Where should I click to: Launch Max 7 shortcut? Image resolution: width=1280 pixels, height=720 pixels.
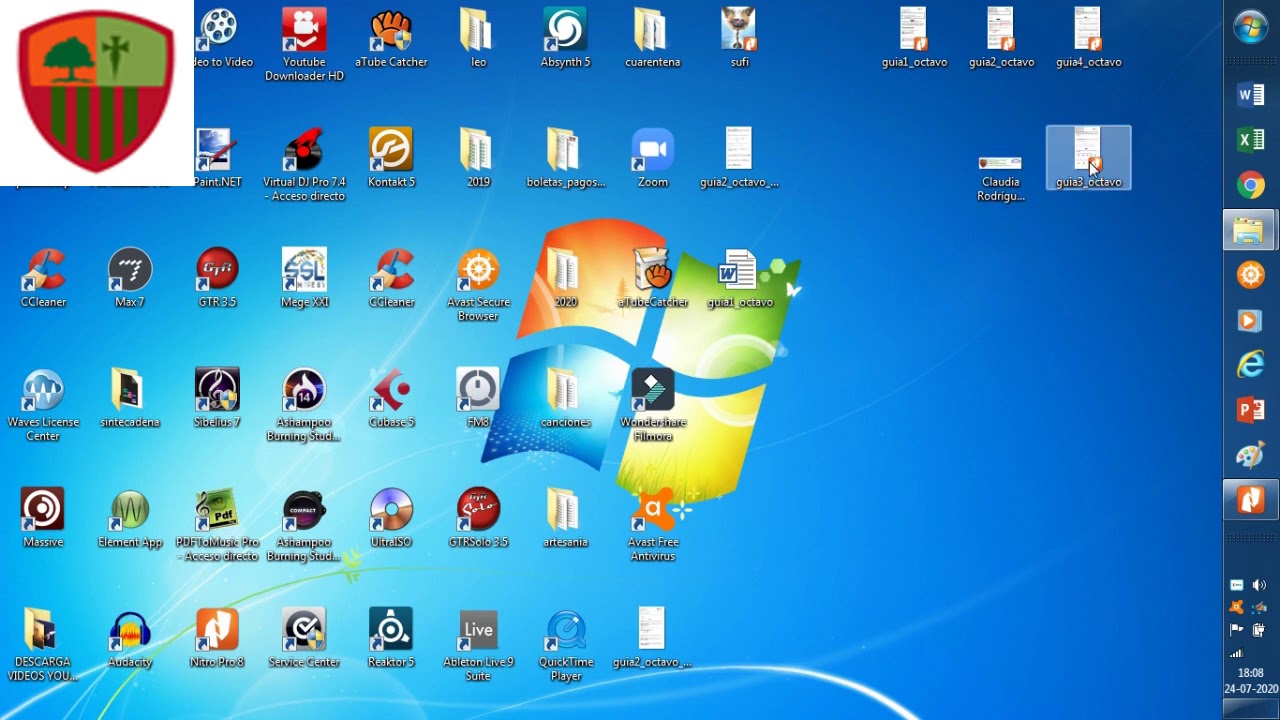pos(130,277)
